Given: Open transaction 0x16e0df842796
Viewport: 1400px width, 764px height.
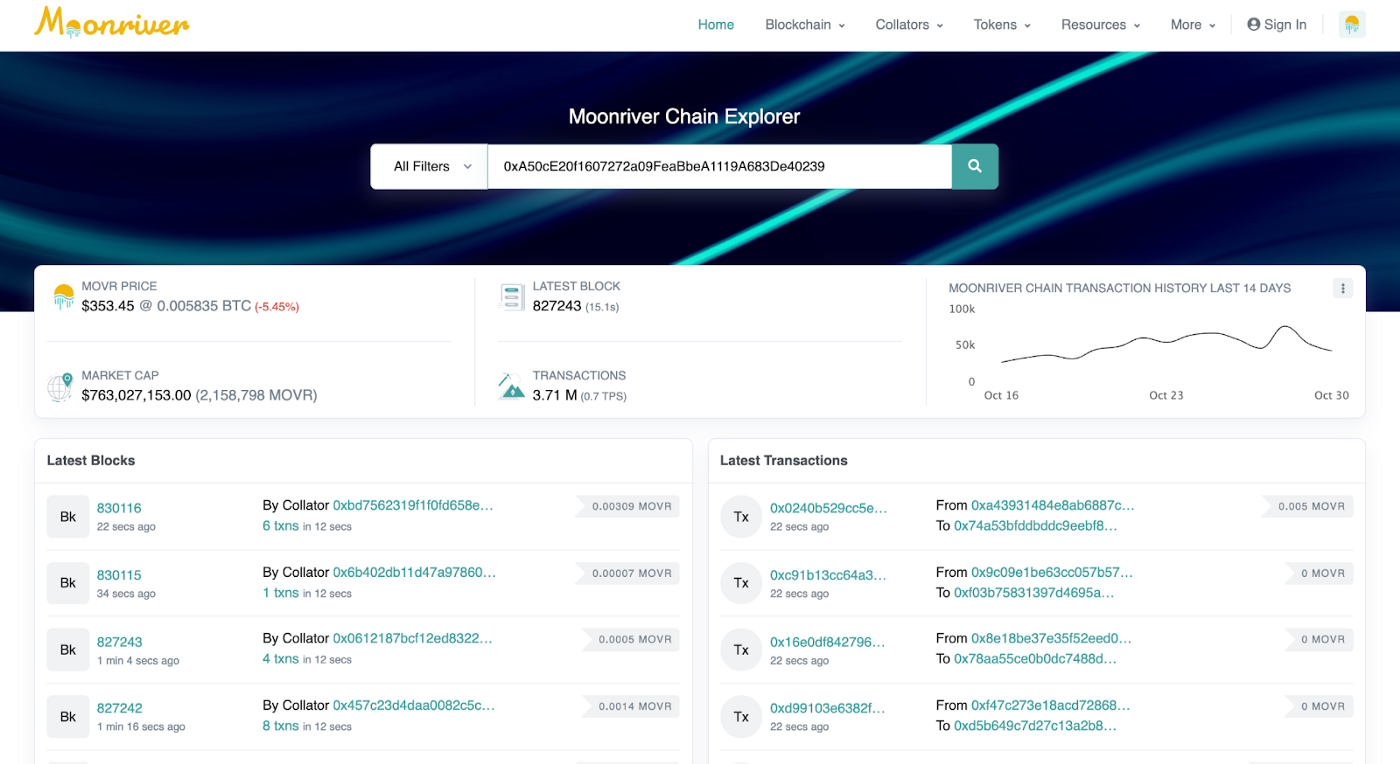Looking at the screenshot, I should pos(827,642).
